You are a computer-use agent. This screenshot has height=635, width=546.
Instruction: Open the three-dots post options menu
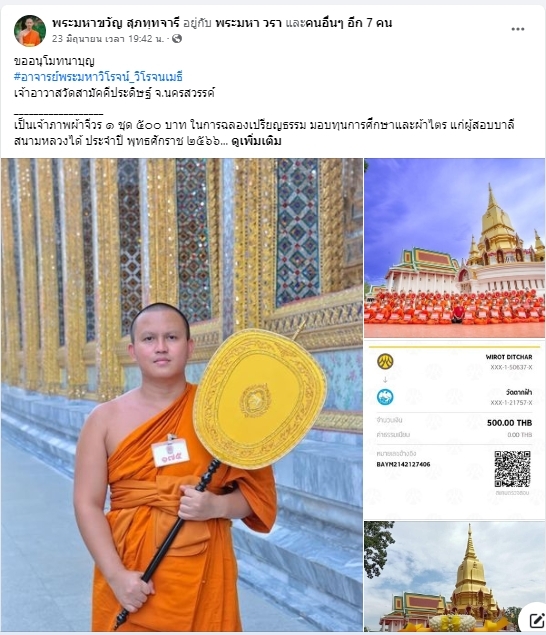click(517, 29)
